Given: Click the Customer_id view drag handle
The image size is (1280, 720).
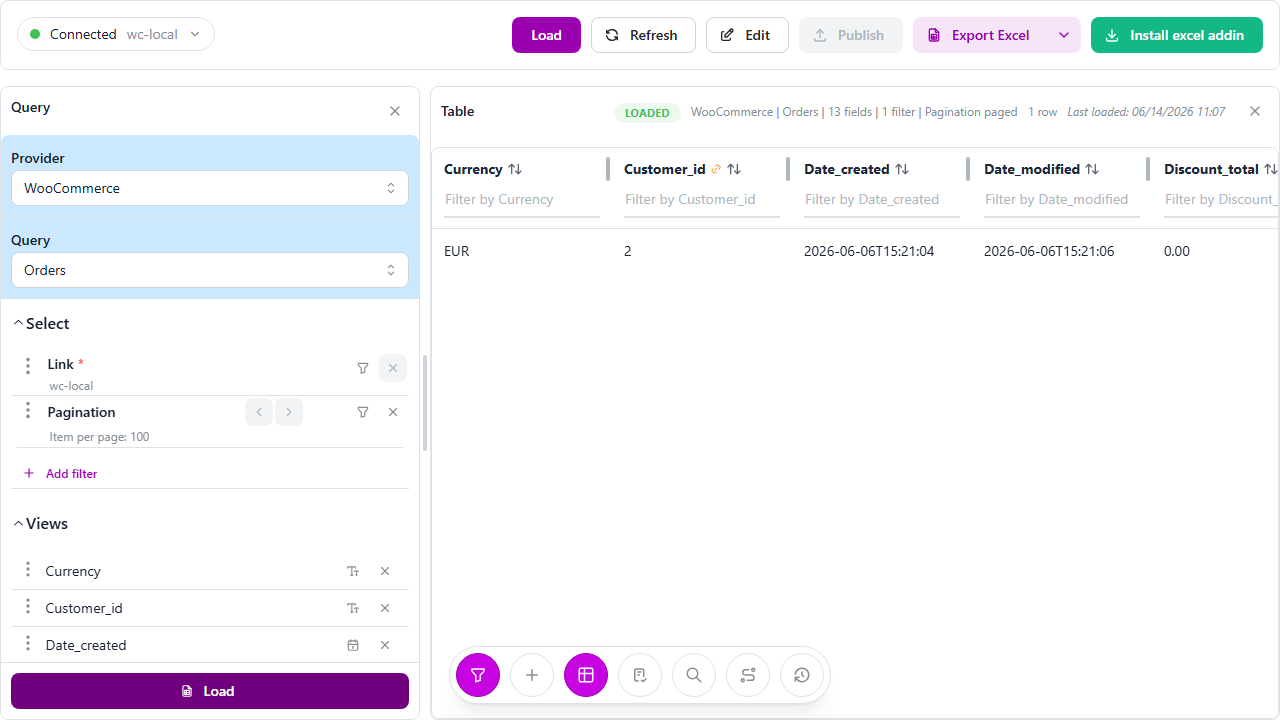Looking at the screenshot, I should [28, 607].
